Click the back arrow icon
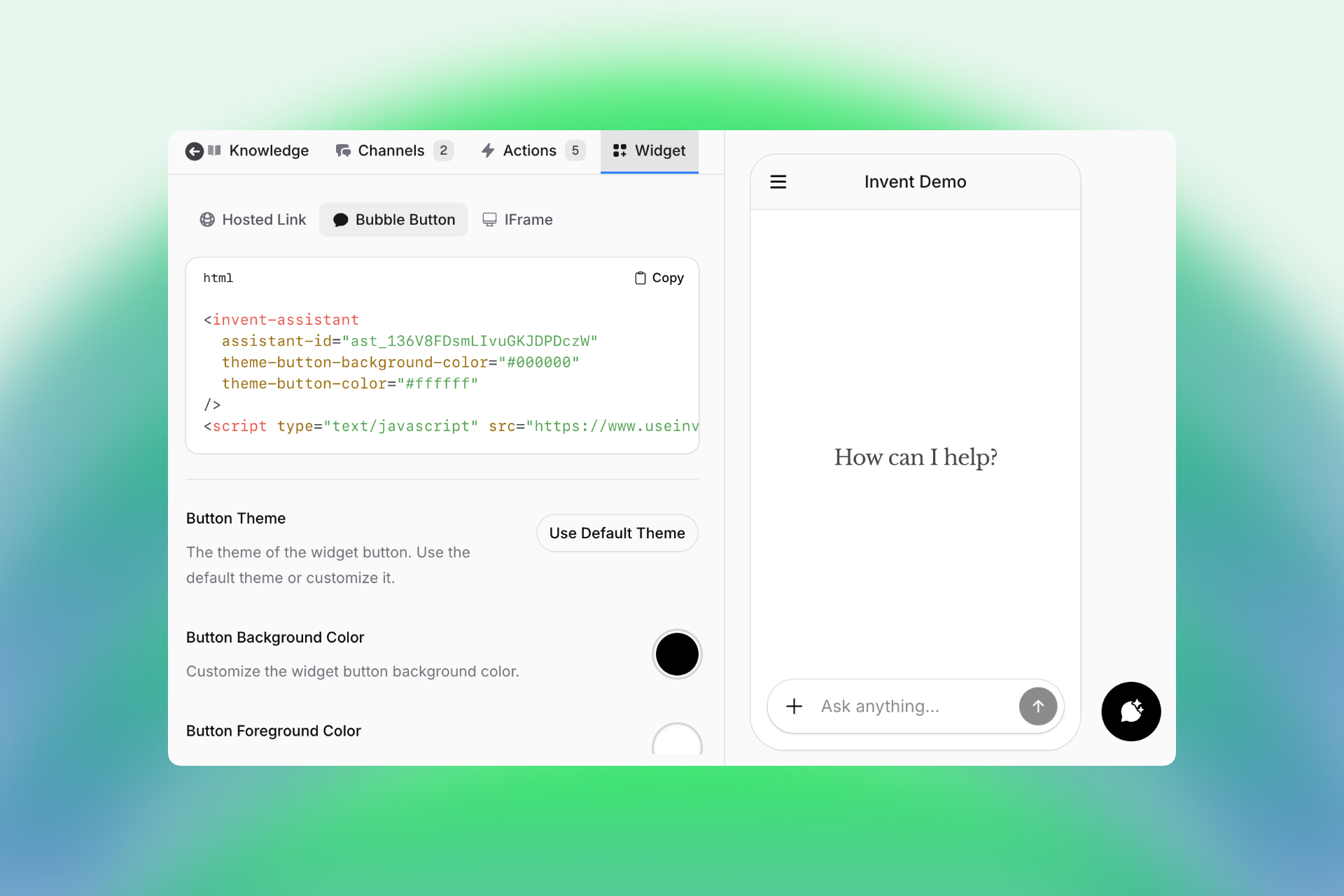 click(x=194, y=151)
